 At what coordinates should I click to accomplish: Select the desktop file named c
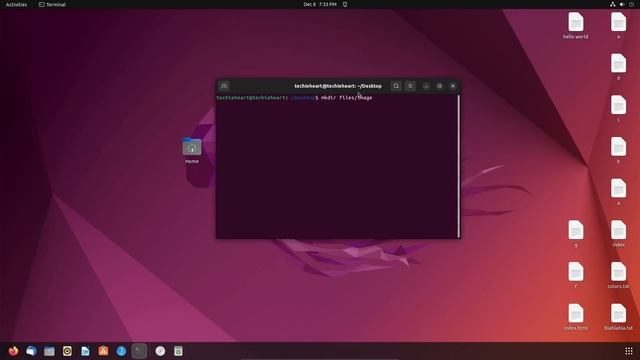[618, 109]
